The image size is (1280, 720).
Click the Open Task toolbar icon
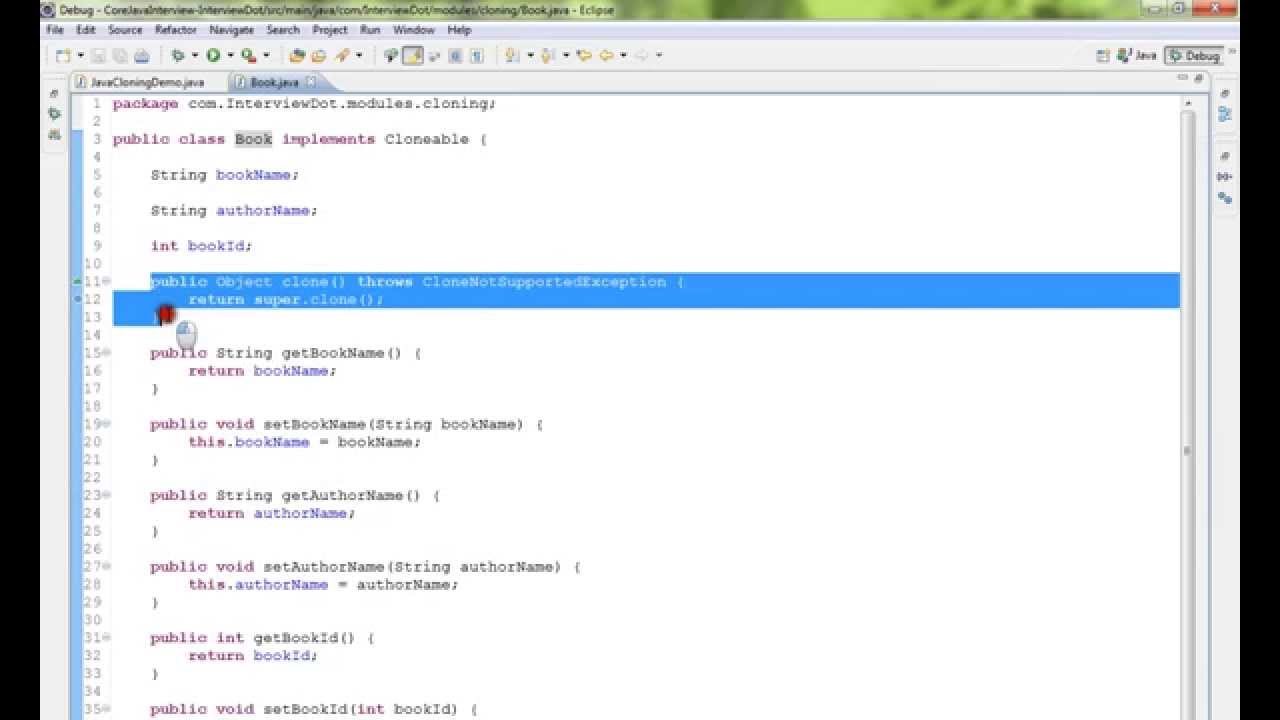[x=390, y=56]
